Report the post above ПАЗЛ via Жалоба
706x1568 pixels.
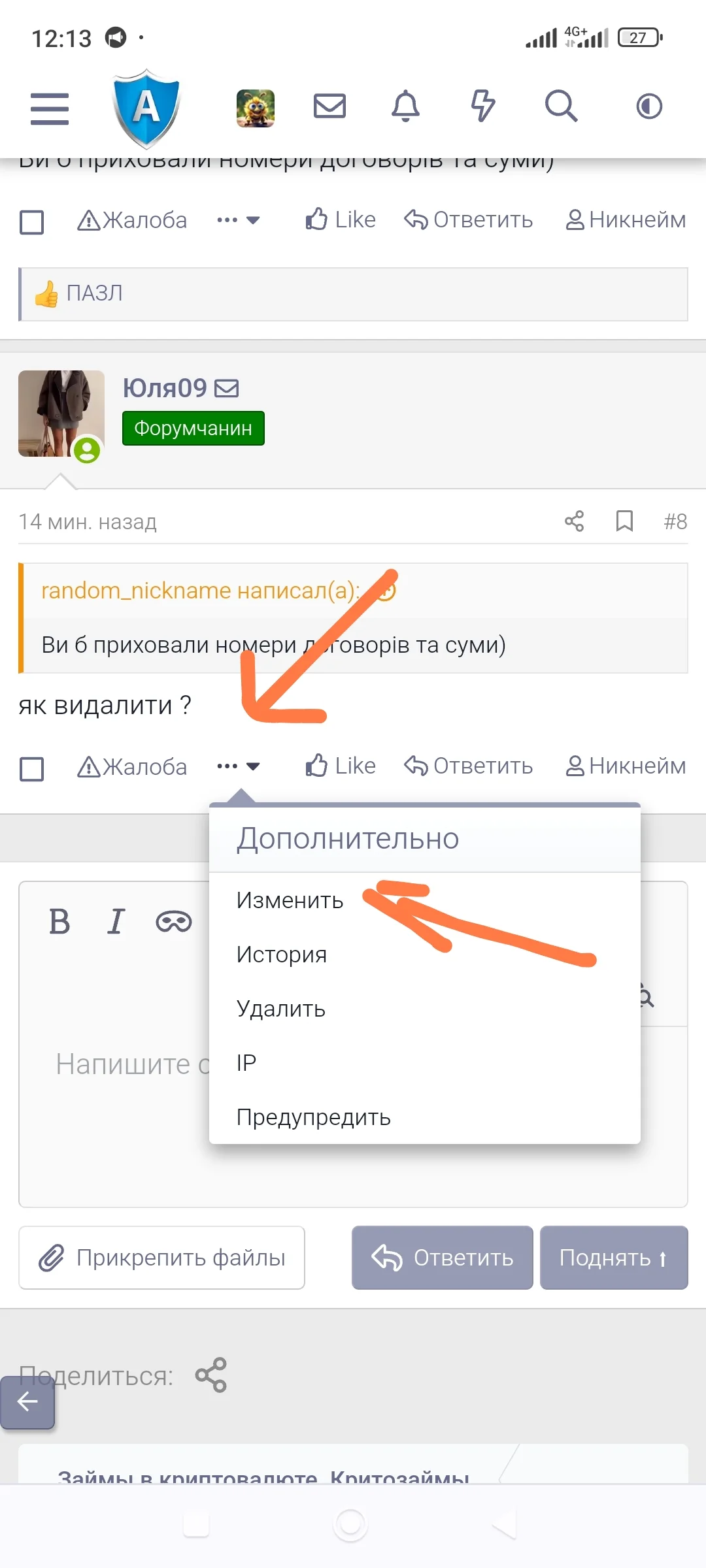tap(132, 220)
